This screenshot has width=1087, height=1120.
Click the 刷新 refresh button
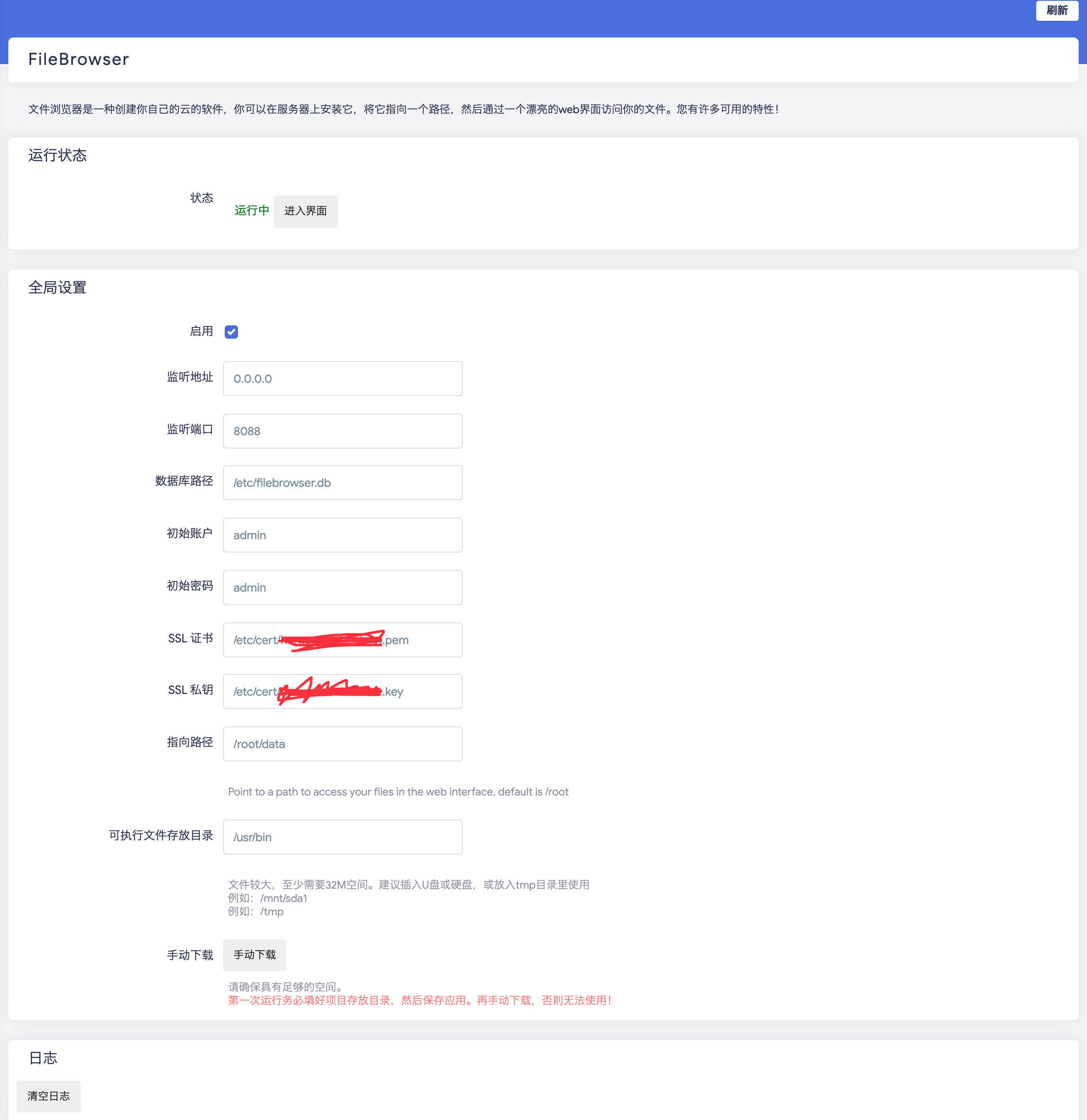1056,10
